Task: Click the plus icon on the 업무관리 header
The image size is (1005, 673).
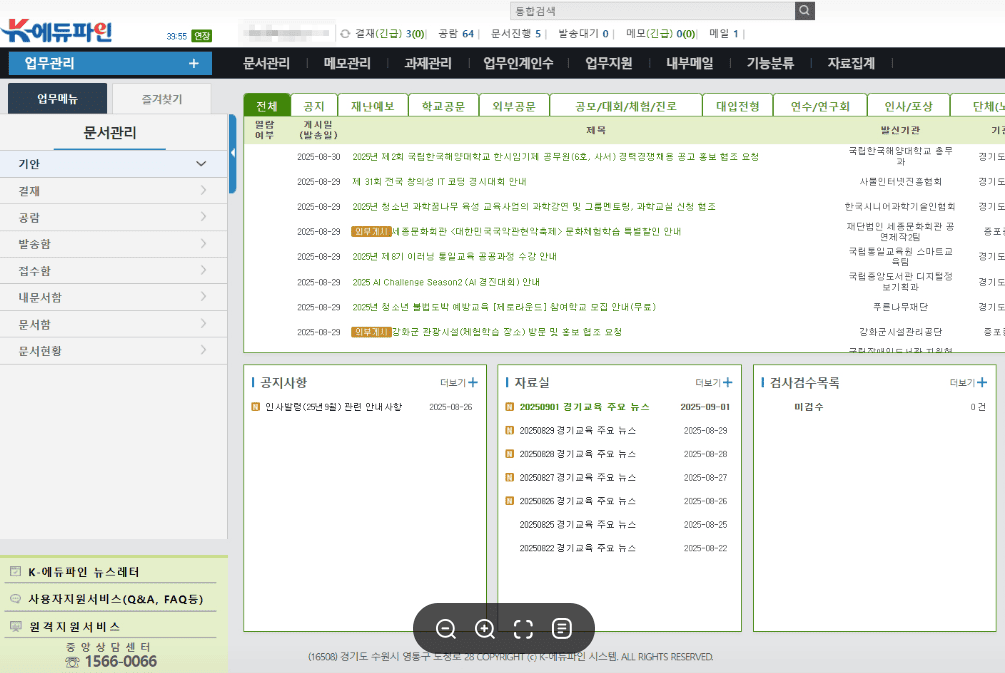Action: coord(196,62)
